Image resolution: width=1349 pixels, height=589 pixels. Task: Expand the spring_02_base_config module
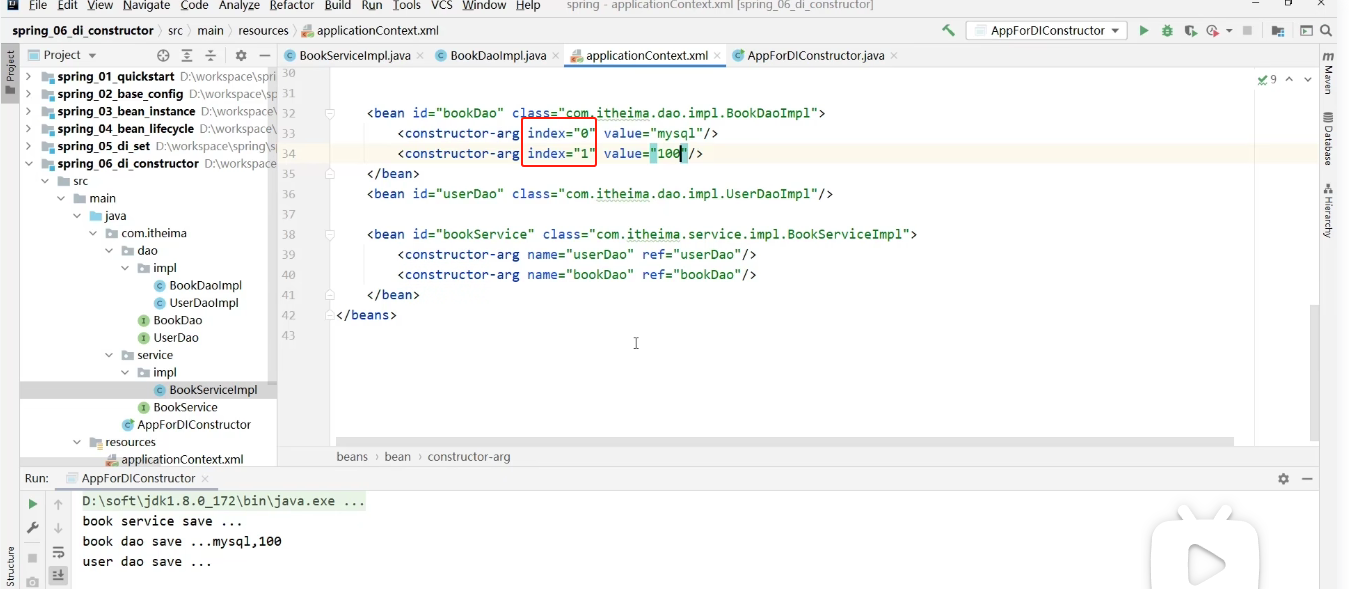pos(28,94)
